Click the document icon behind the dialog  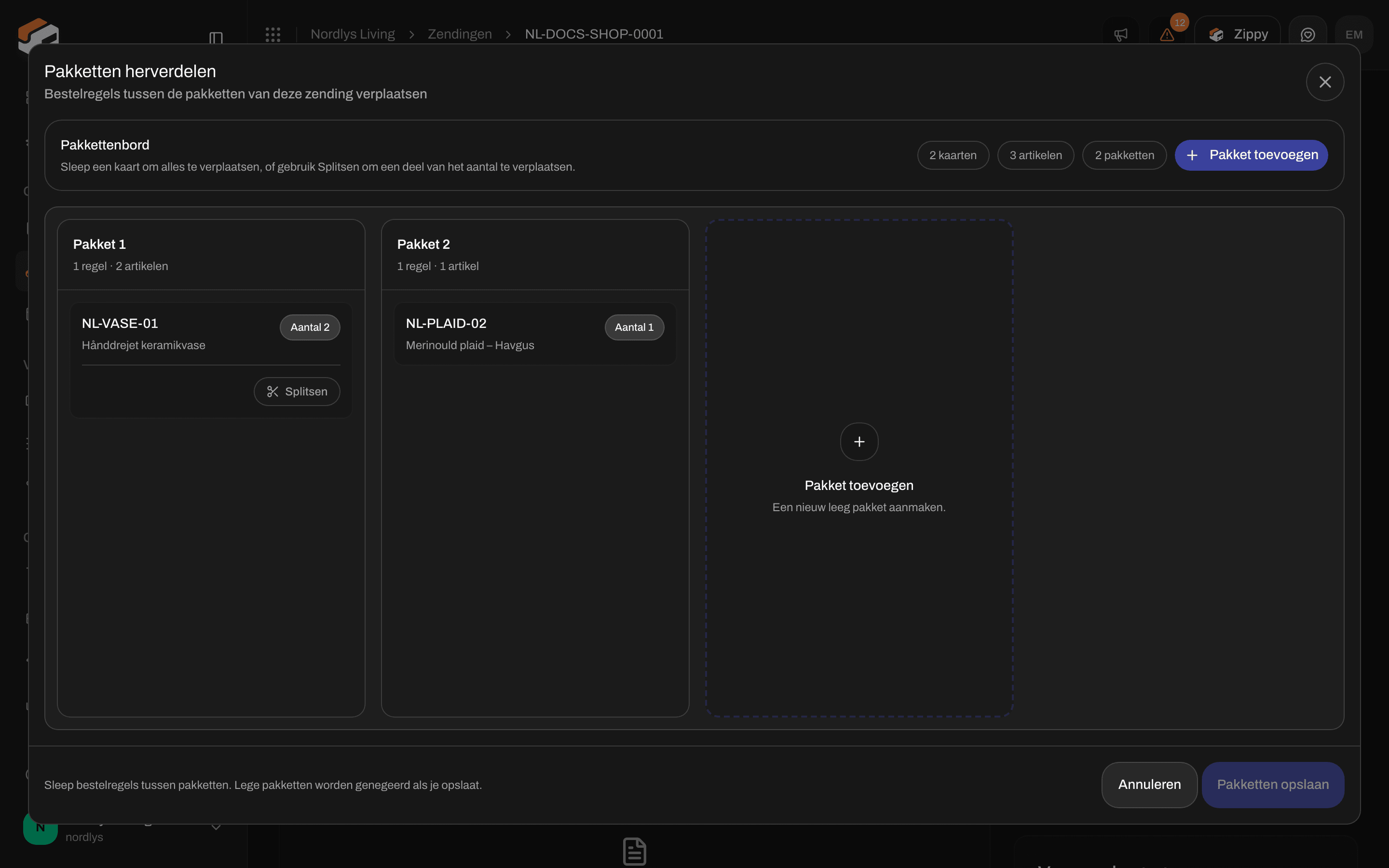click(x=634, y=851)
